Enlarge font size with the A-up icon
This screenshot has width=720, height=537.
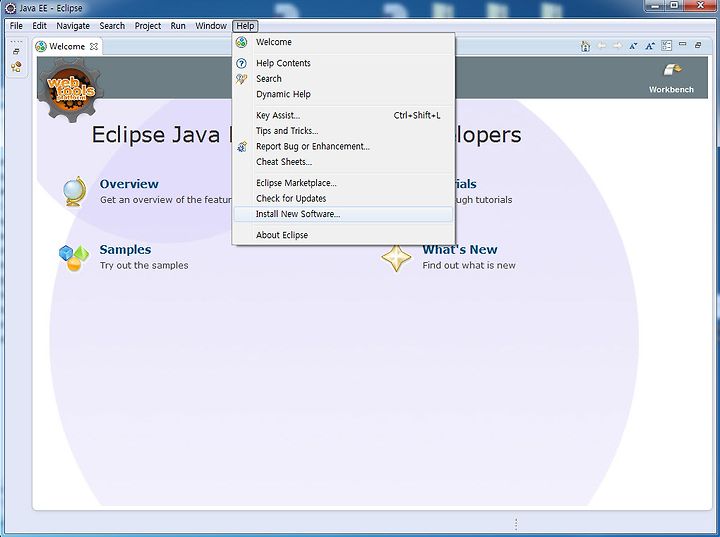click(650, 46)
